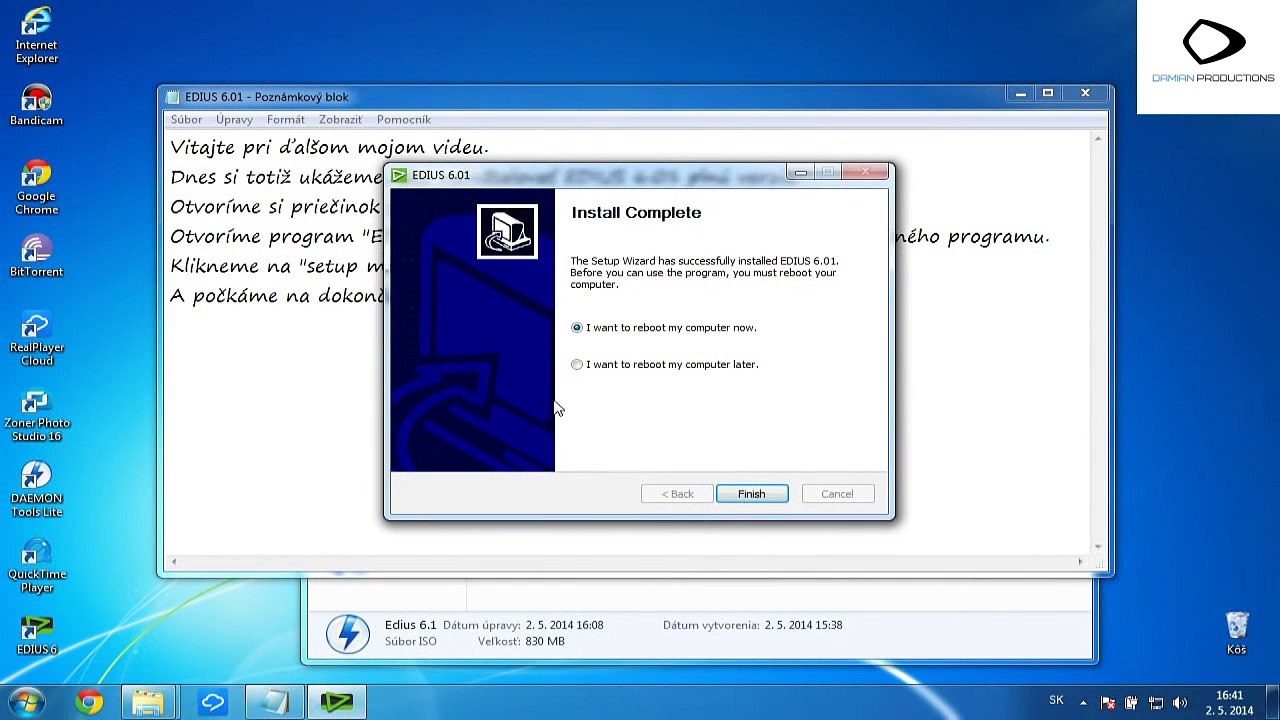Launch Bandicam from the desktop

coord(37,106)
